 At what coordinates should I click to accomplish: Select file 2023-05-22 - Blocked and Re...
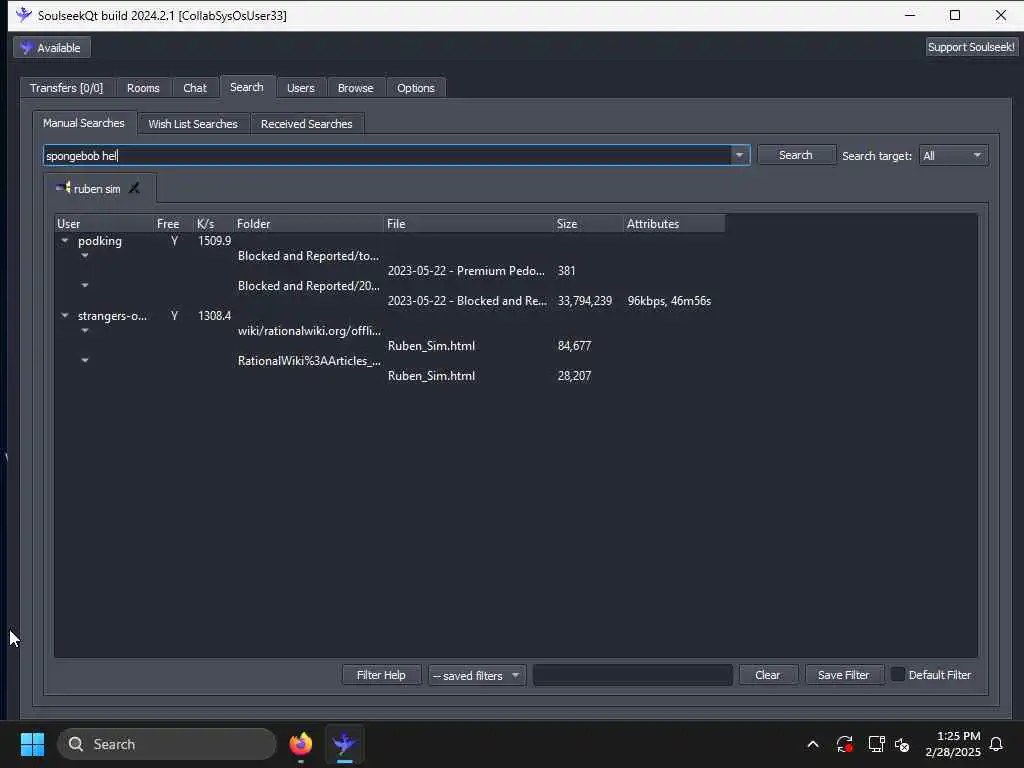(x=467, y=300)
